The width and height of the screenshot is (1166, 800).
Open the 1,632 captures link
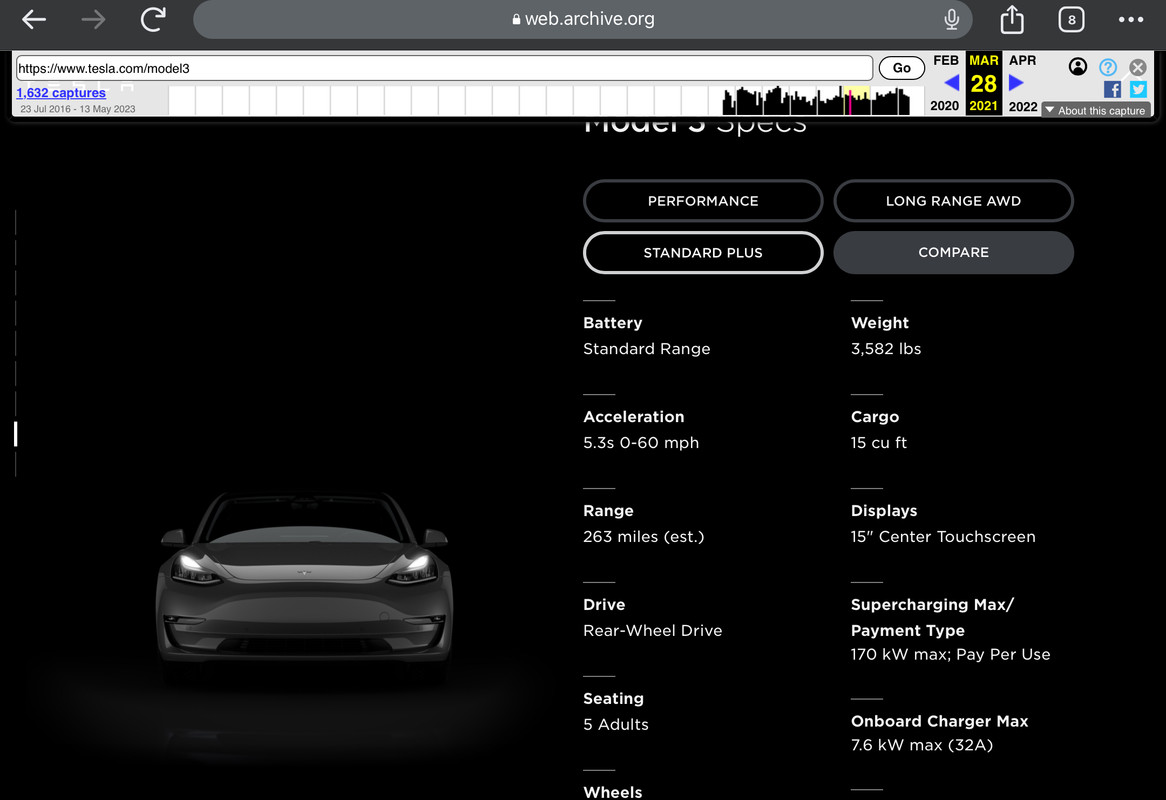[61, 93]
